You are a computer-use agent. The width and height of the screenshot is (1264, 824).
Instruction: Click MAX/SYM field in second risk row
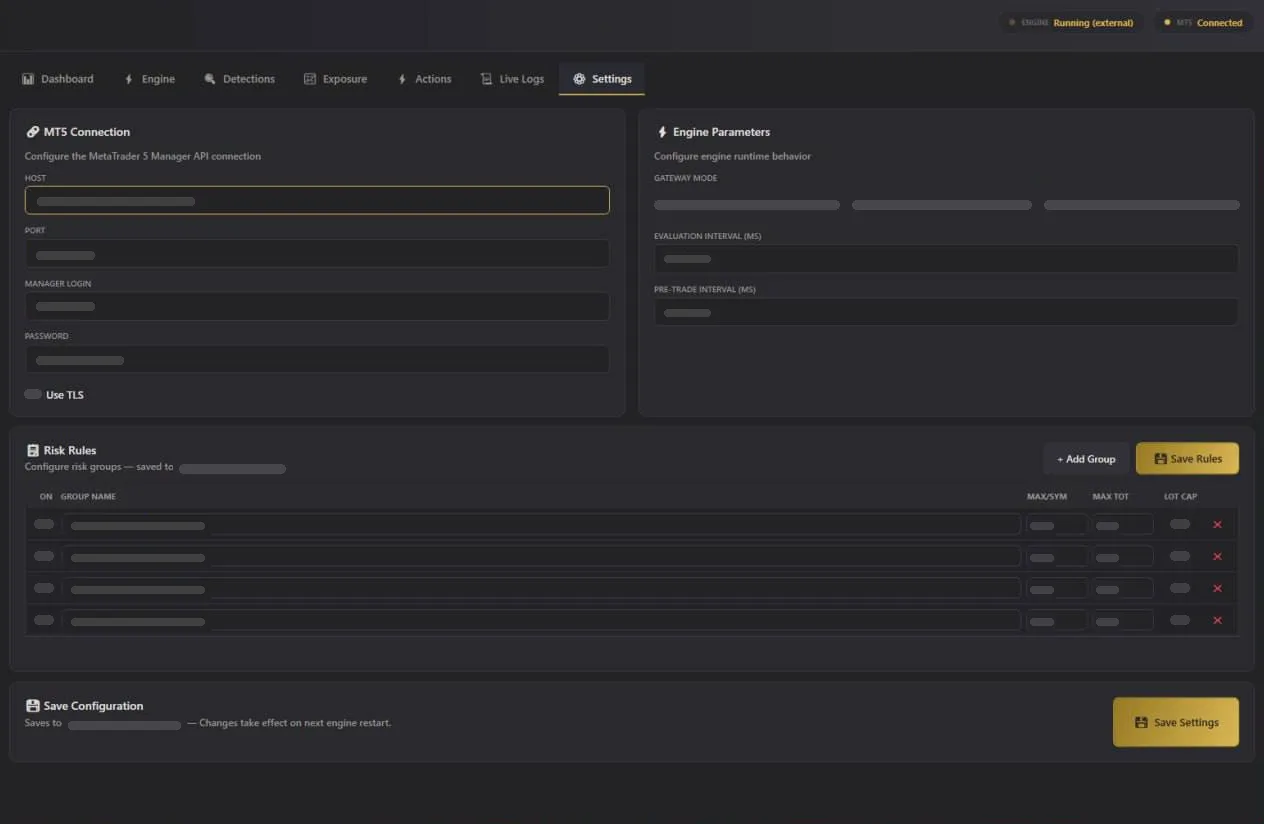(1057, 556)
